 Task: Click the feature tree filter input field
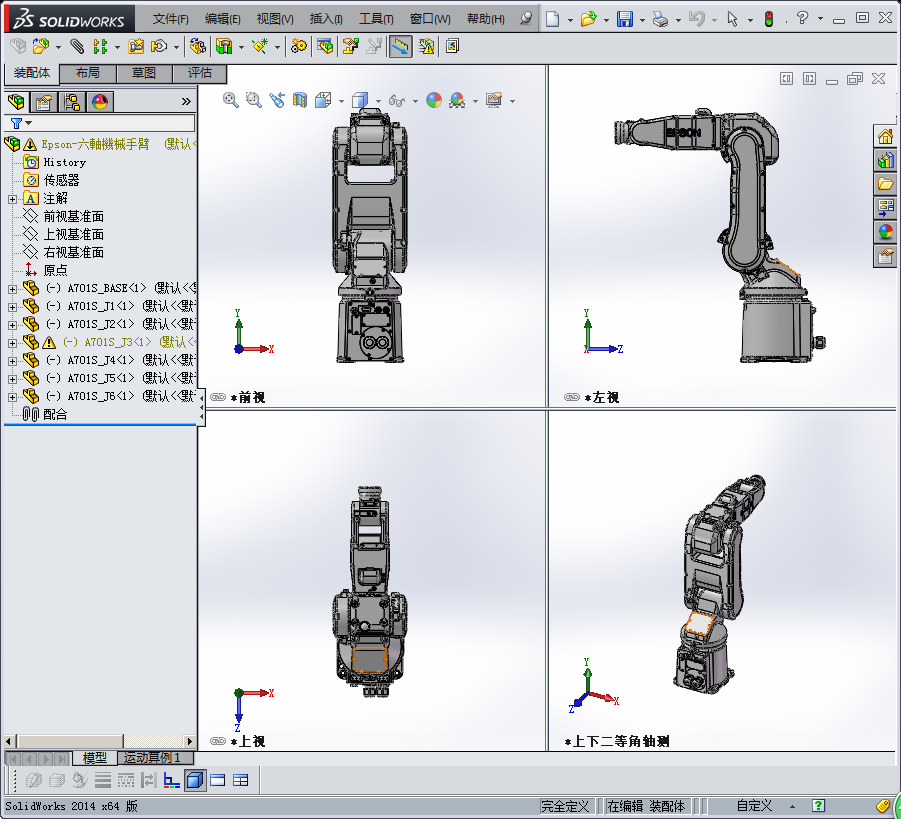[x=114, y=123]
